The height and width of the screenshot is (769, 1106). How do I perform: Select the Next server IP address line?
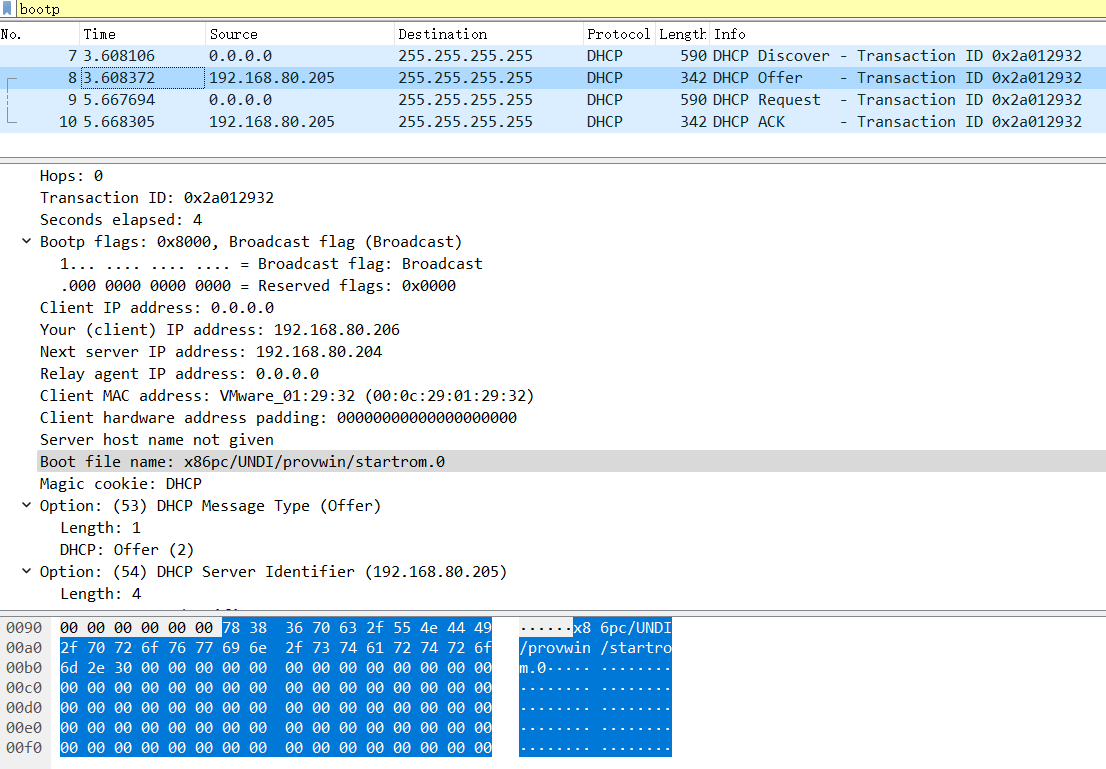coord(210,352)
